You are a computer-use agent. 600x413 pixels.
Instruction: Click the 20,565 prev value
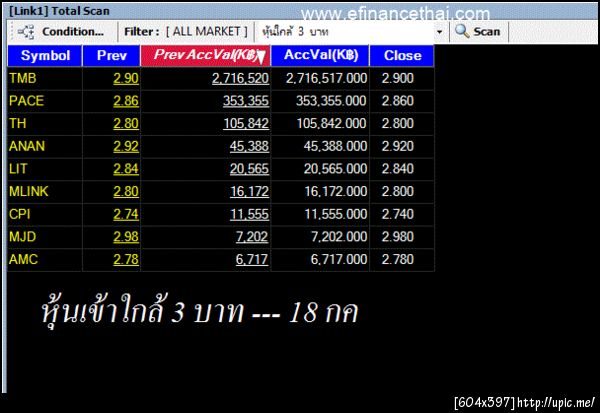[x=249, y=169]
